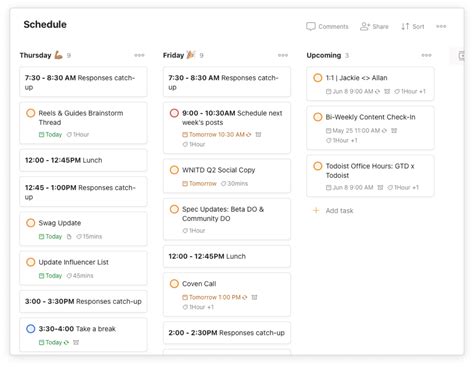Open the Comments panel

tap(327, 26)
